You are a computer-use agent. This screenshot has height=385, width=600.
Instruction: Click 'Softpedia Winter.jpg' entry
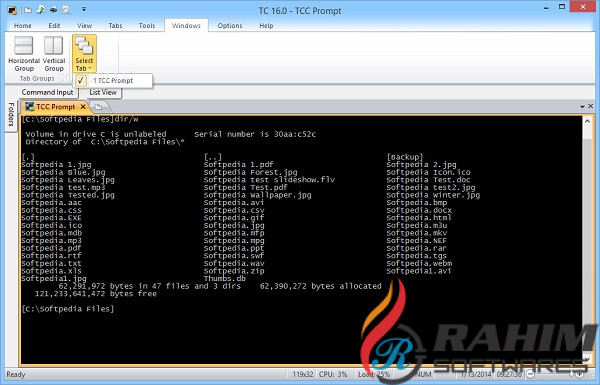[x=433, y=195]
